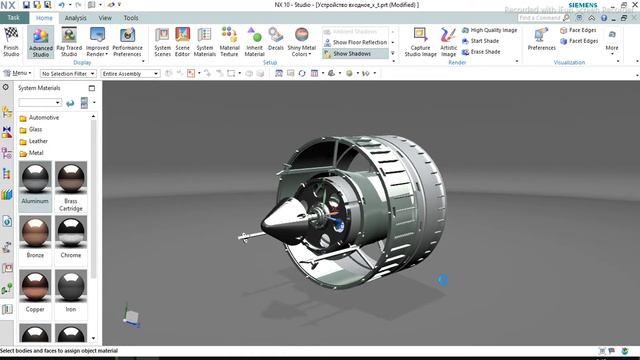Click the Help question mark icon

coord(604,18)
